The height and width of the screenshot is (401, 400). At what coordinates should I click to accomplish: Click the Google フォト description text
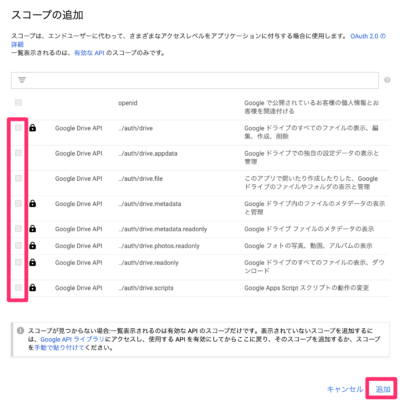click(308, 246)
